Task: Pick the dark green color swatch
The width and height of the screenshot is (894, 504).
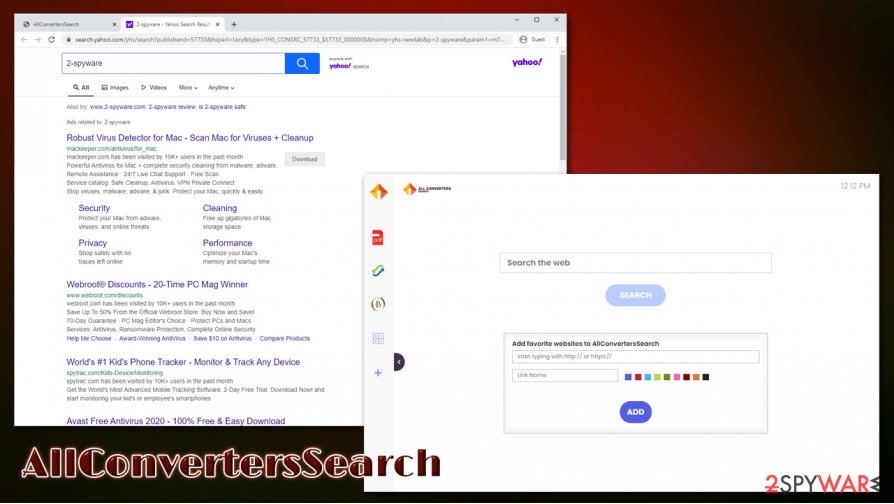Action: pos(667,377)
